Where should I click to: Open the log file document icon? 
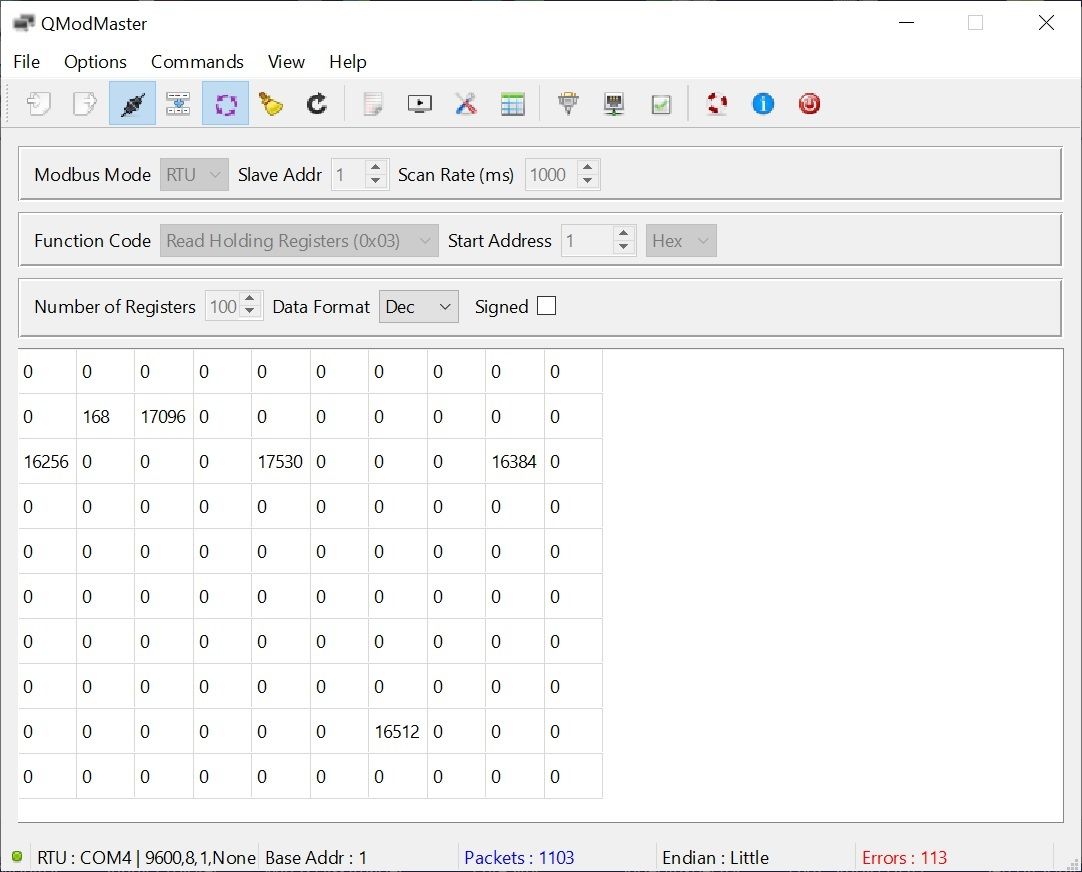coord(373,103)
